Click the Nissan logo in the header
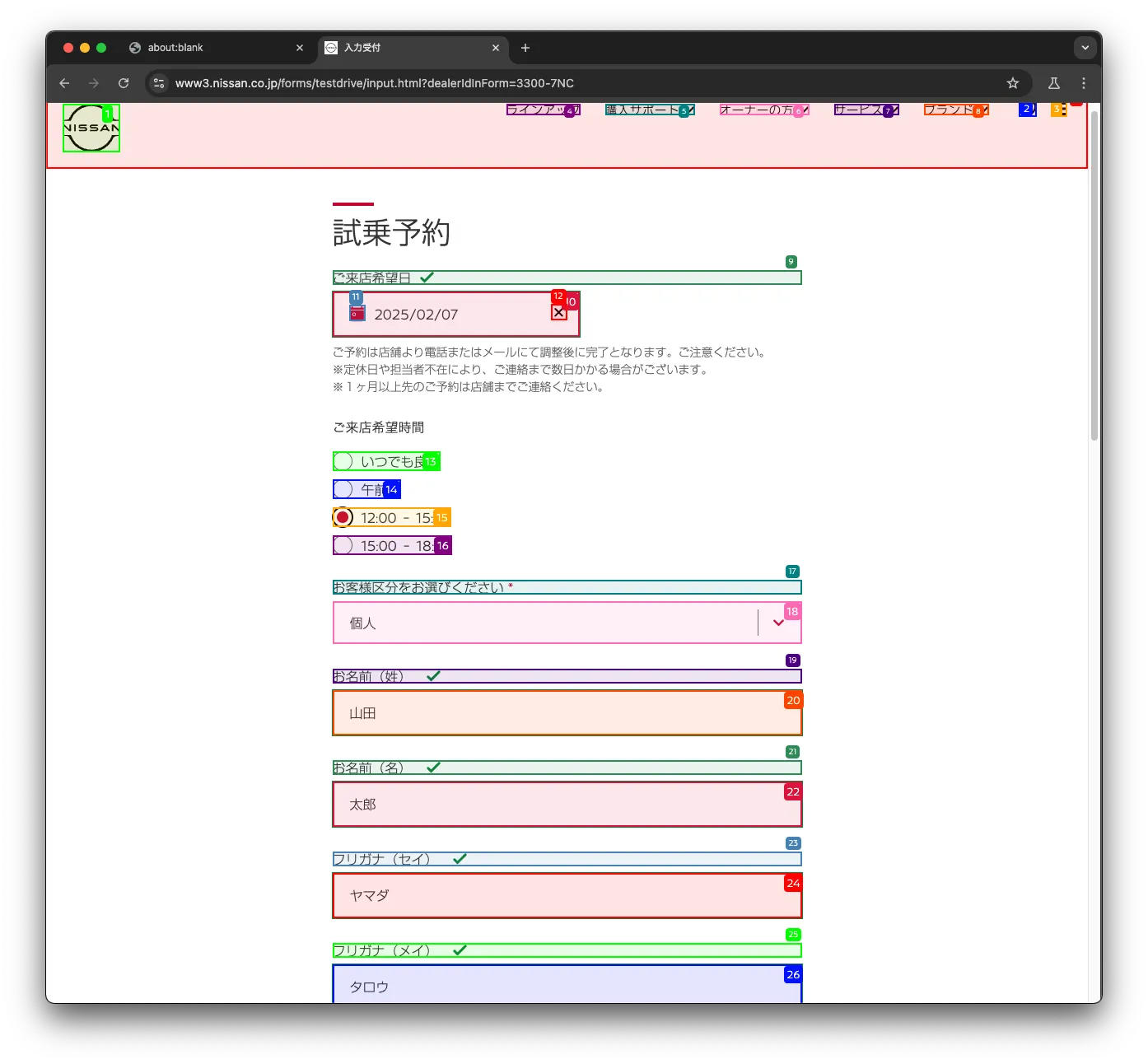Screen dimensions: 1148x1064 [x=91, y=128]
